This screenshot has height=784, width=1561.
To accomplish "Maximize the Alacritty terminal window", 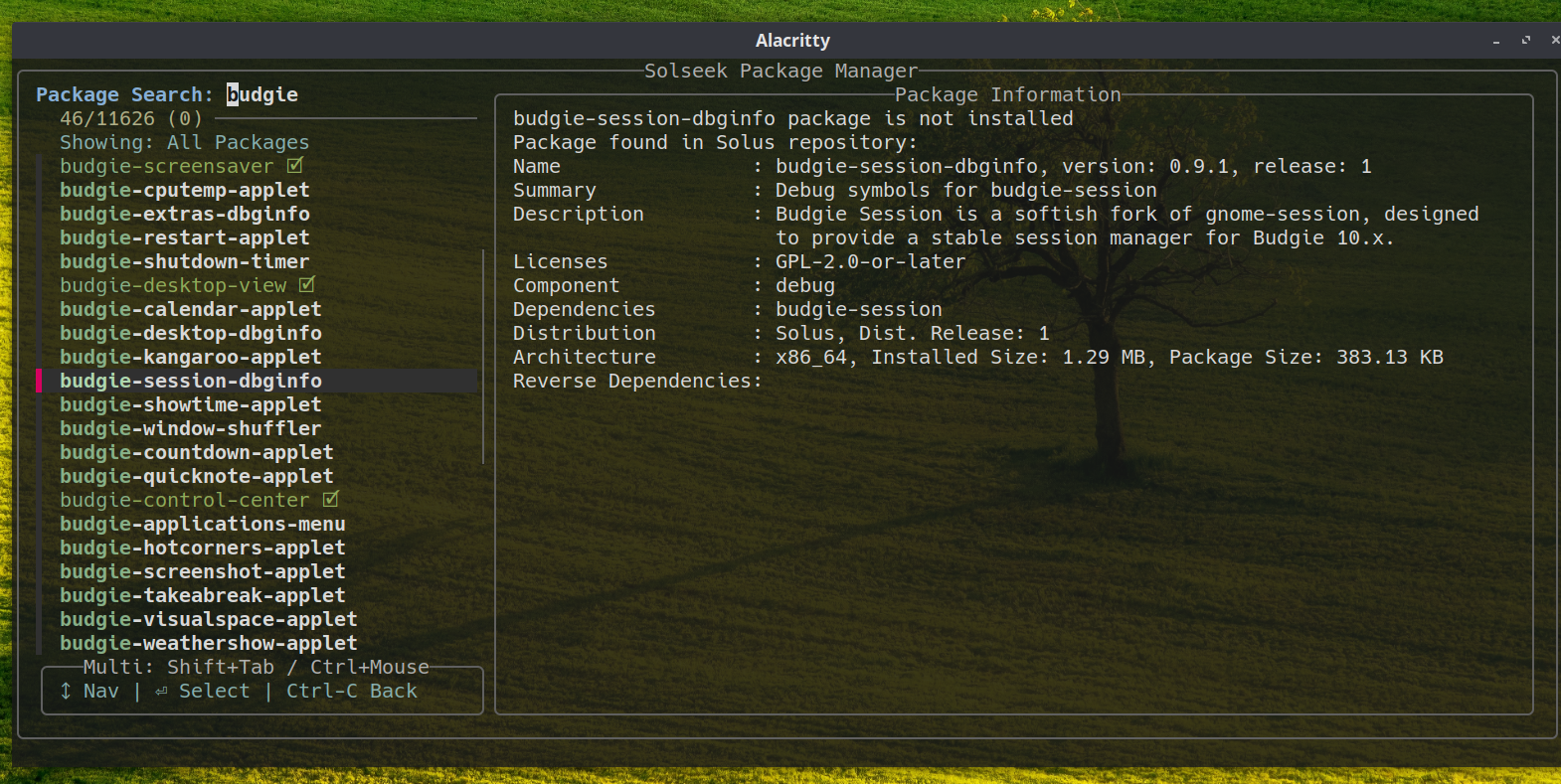I will [1525, 41].
